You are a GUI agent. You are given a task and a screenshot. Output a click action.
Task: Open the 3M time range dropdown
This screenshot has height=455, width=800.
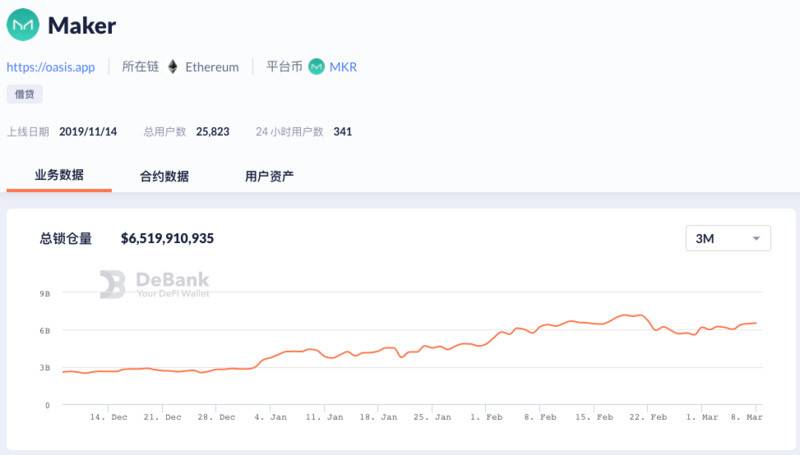727,238
